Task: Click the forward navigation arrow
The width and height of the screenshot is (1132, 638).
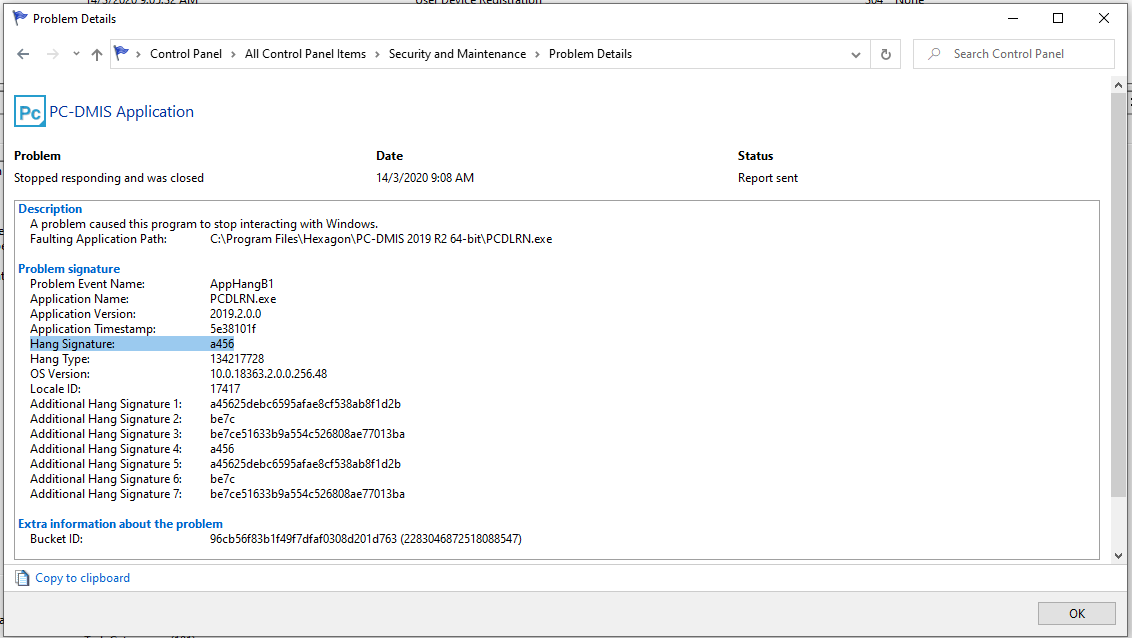Action: click(53, 54)
